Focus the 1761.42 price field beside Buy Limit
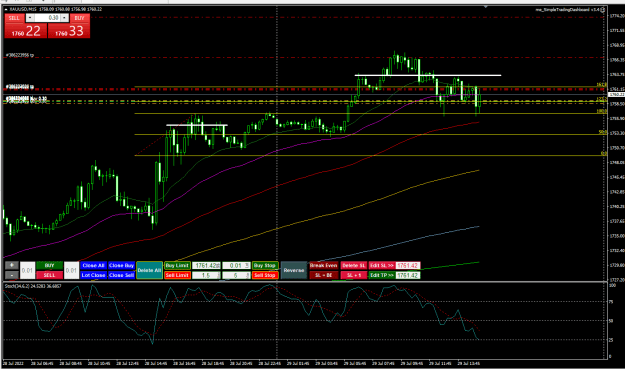This screenshot has height=369, width=625. (x=206, y=265)
